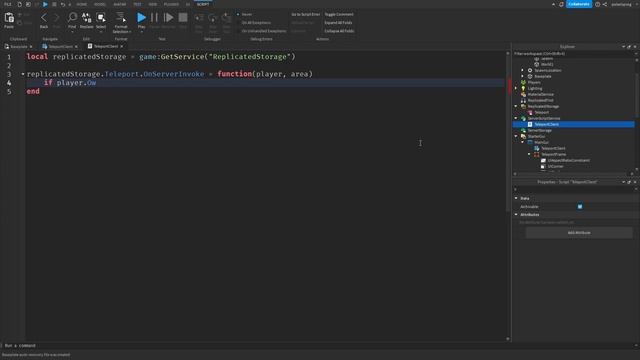
Task: Collapse ServerScriptService in Explorer
Action: (516, 118)
